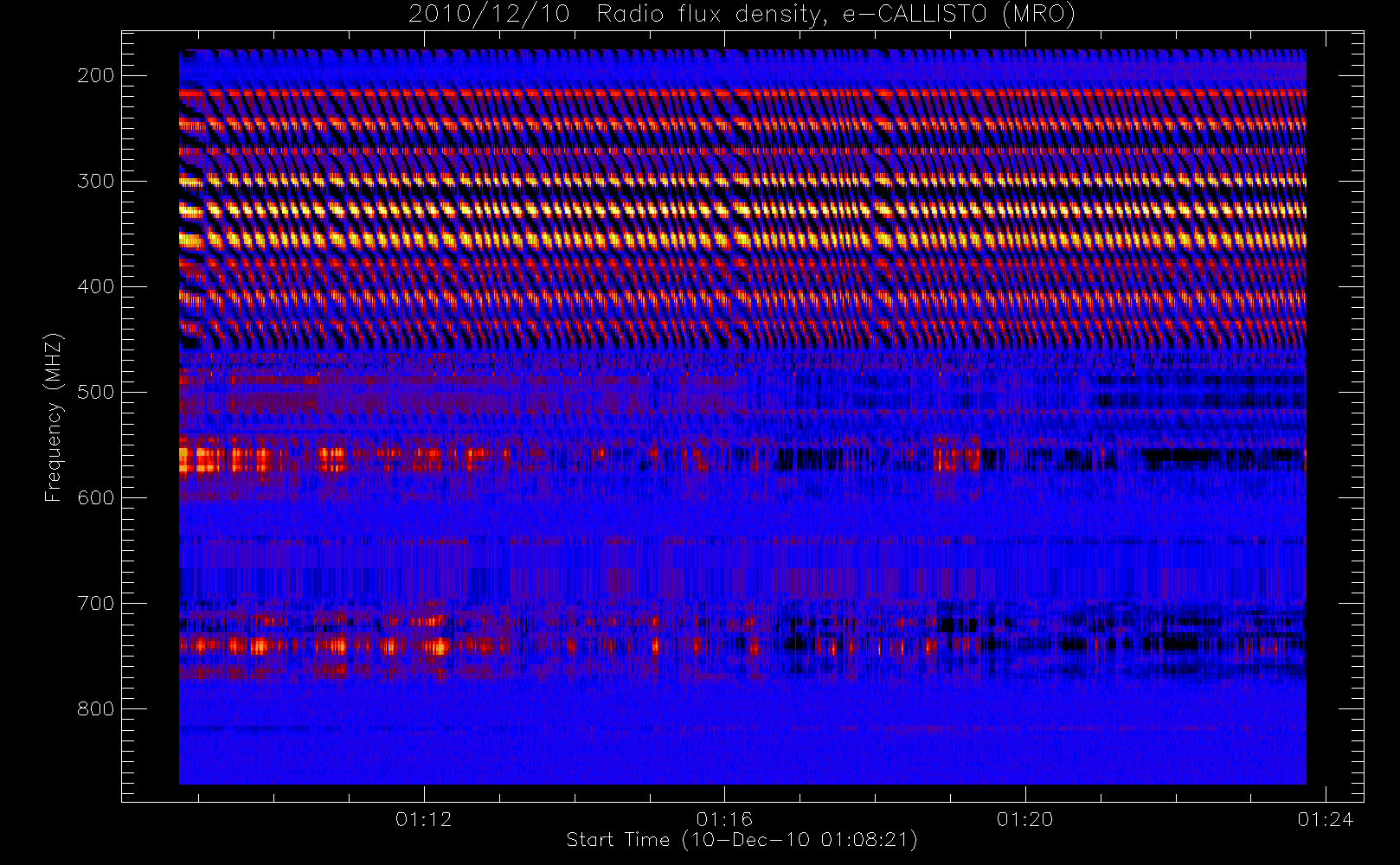Viewport: 1400px width, 865px height.
Task: Click the 200 frequency tick label
Action: 95,75
